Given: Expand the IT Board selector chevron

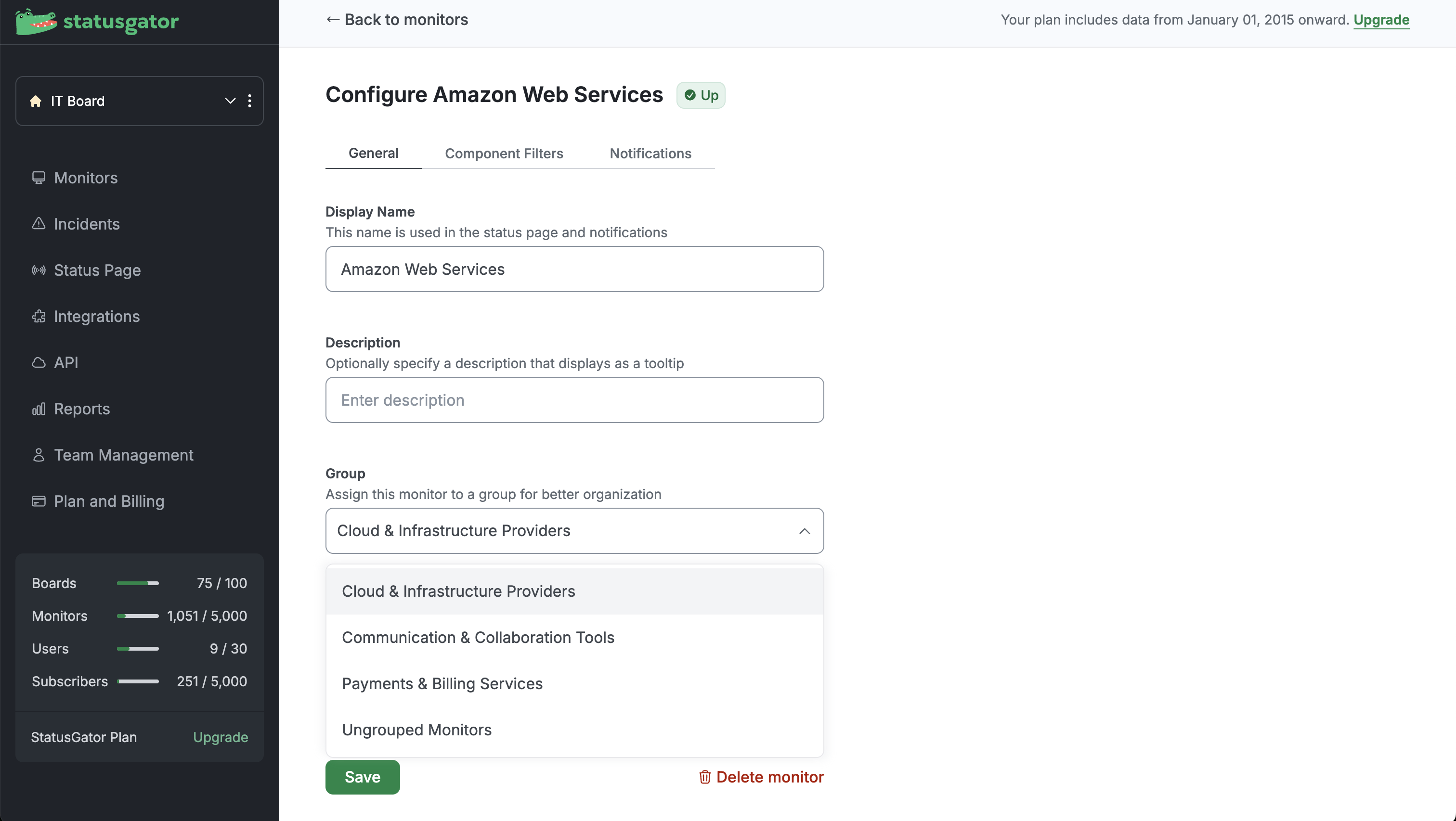Looking at the screenshot, I should tap(230, 101).
